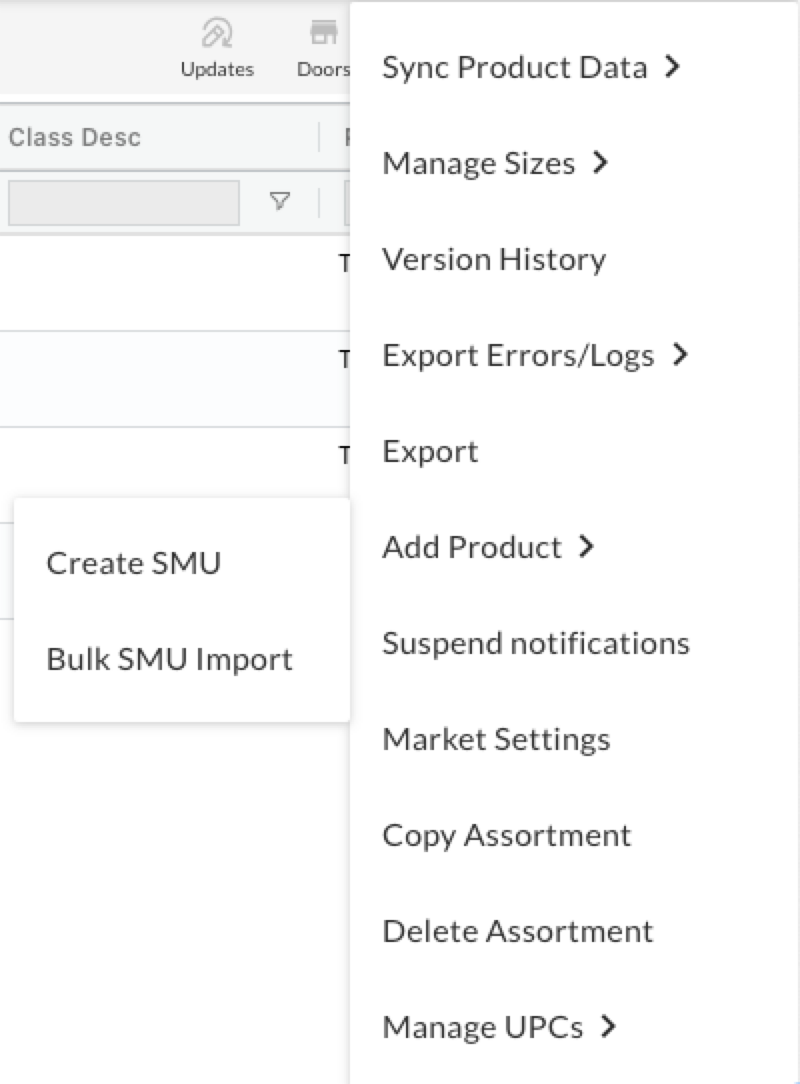Choose Delete Assortment from the menu
Image resolution: width=800 pixels, height=1084 pixels.
click(x=517, y=930)
